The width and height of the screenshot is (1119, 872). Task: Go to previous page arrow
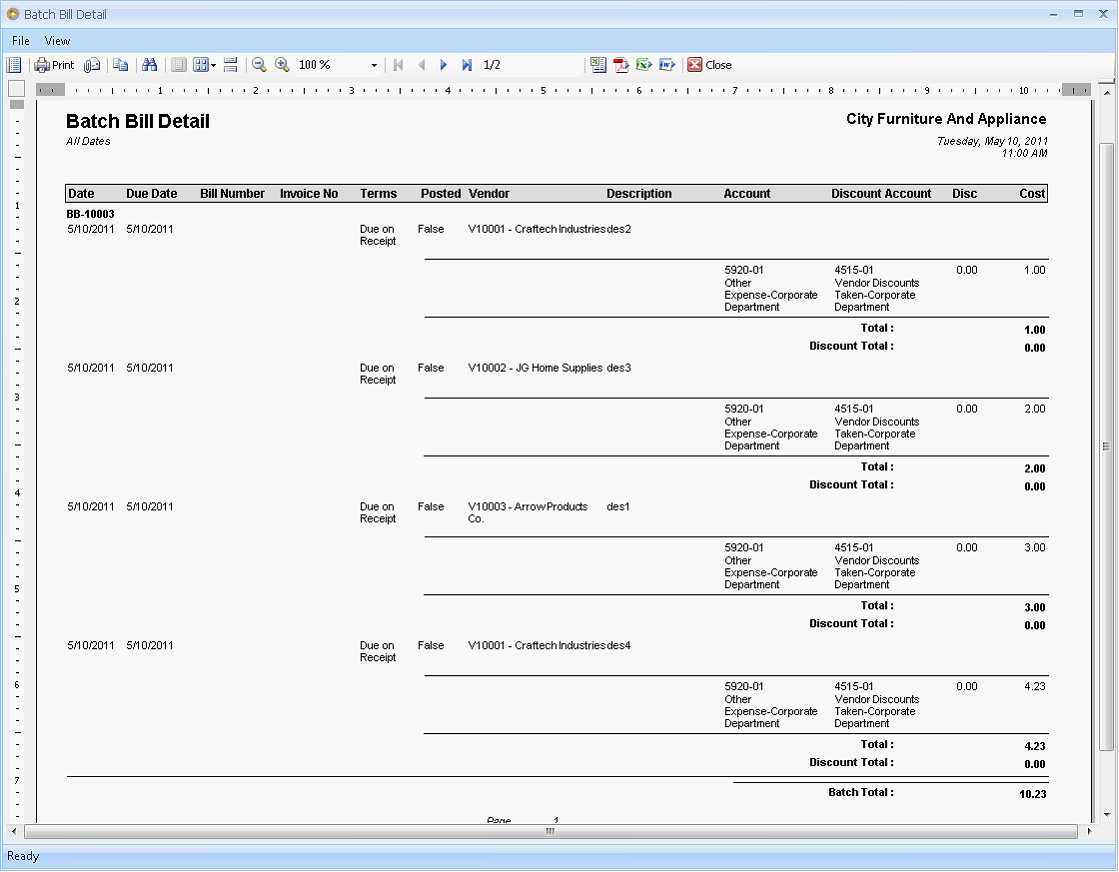(421, 65)
